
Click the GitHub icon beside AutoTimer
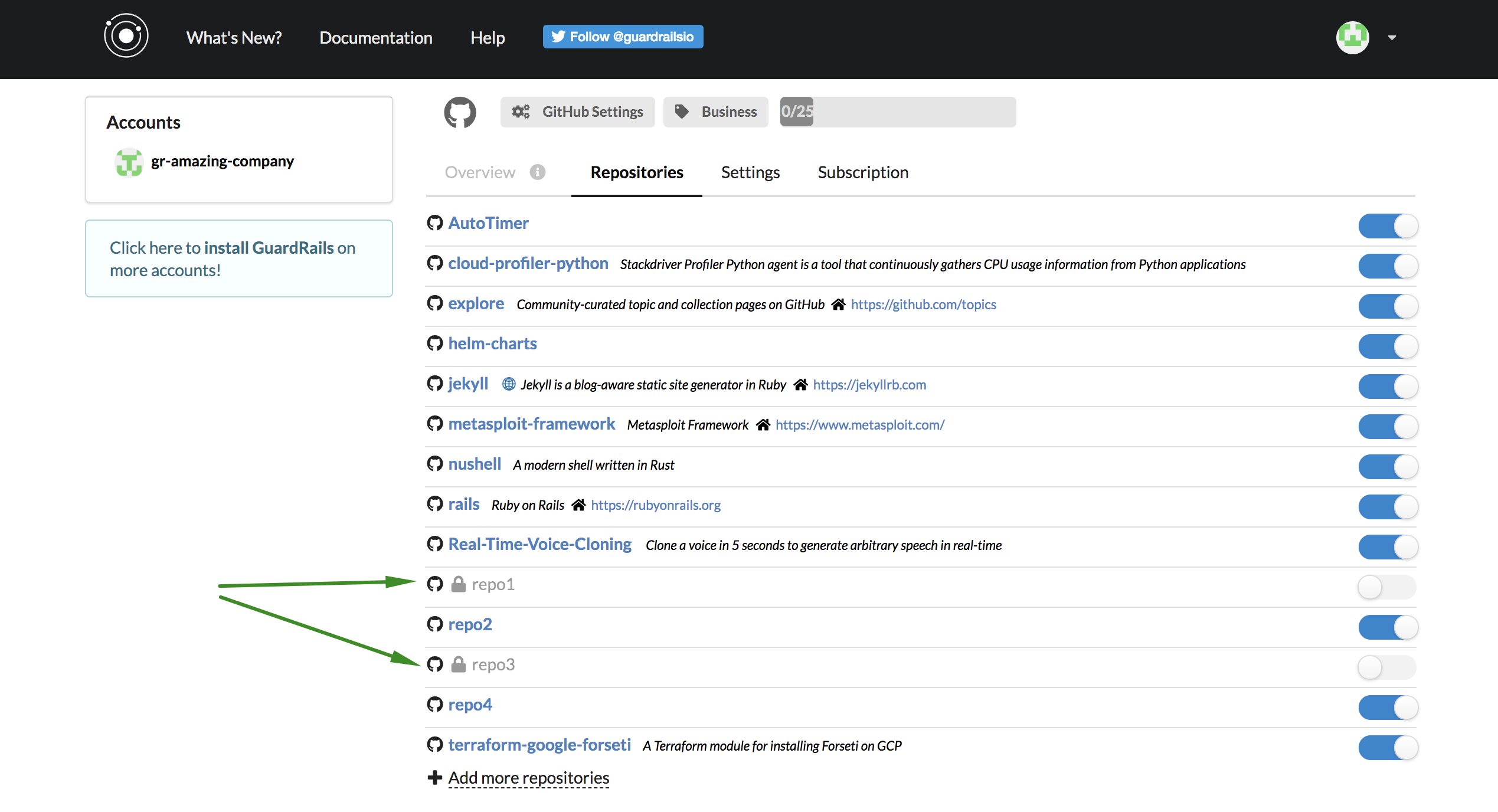tap(435, 223)
